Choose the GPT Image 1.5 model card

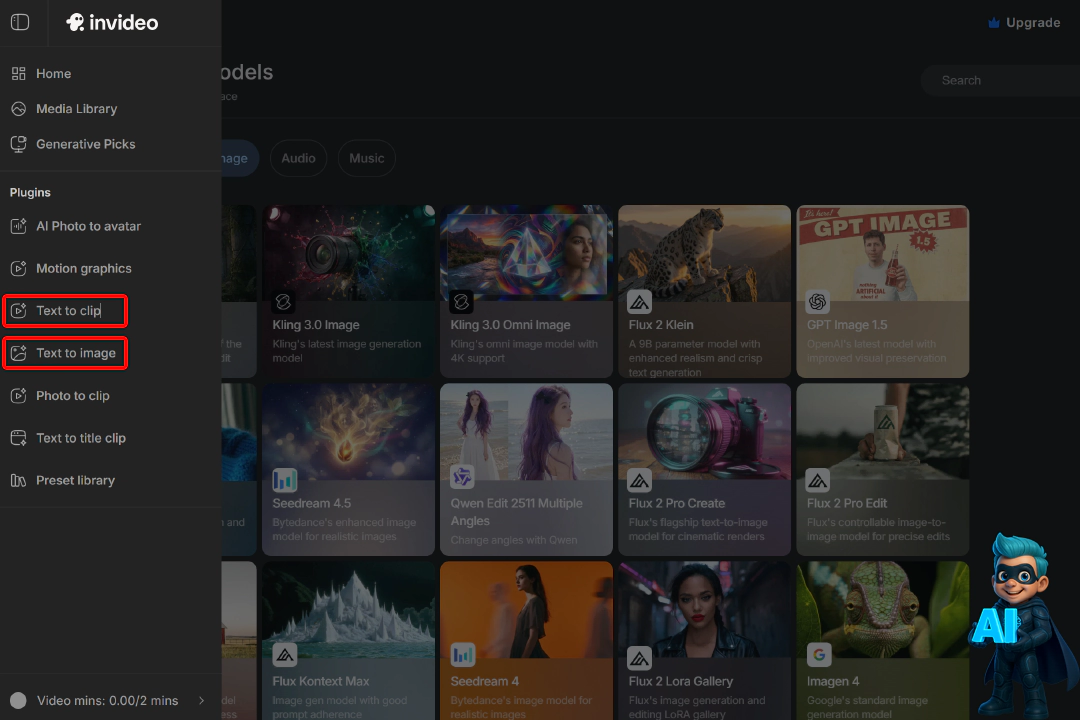pyautogui.click(x=882, y=291)
